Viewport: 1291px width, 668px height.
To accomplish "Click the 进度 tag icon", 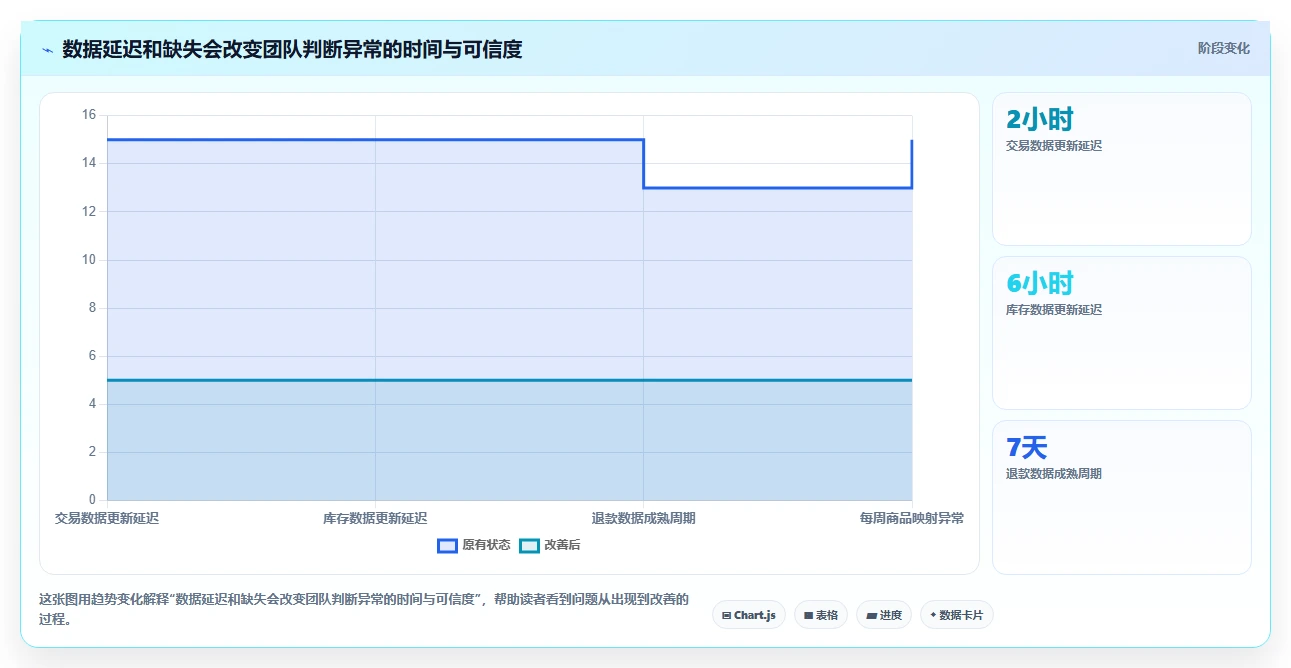I will 871,616.
